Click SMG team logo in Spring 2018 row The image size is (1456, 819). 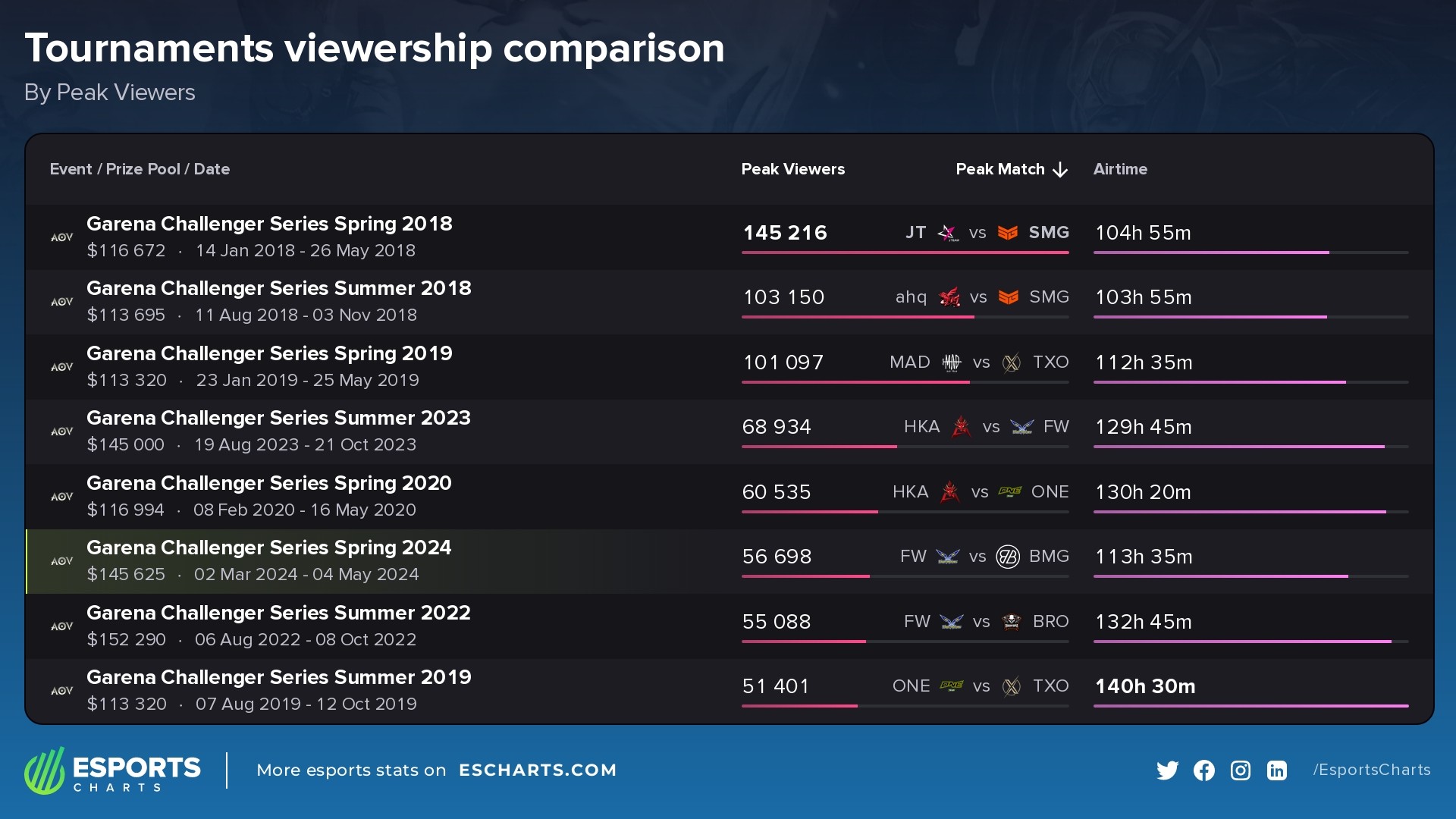click(x=1008, y=233)
